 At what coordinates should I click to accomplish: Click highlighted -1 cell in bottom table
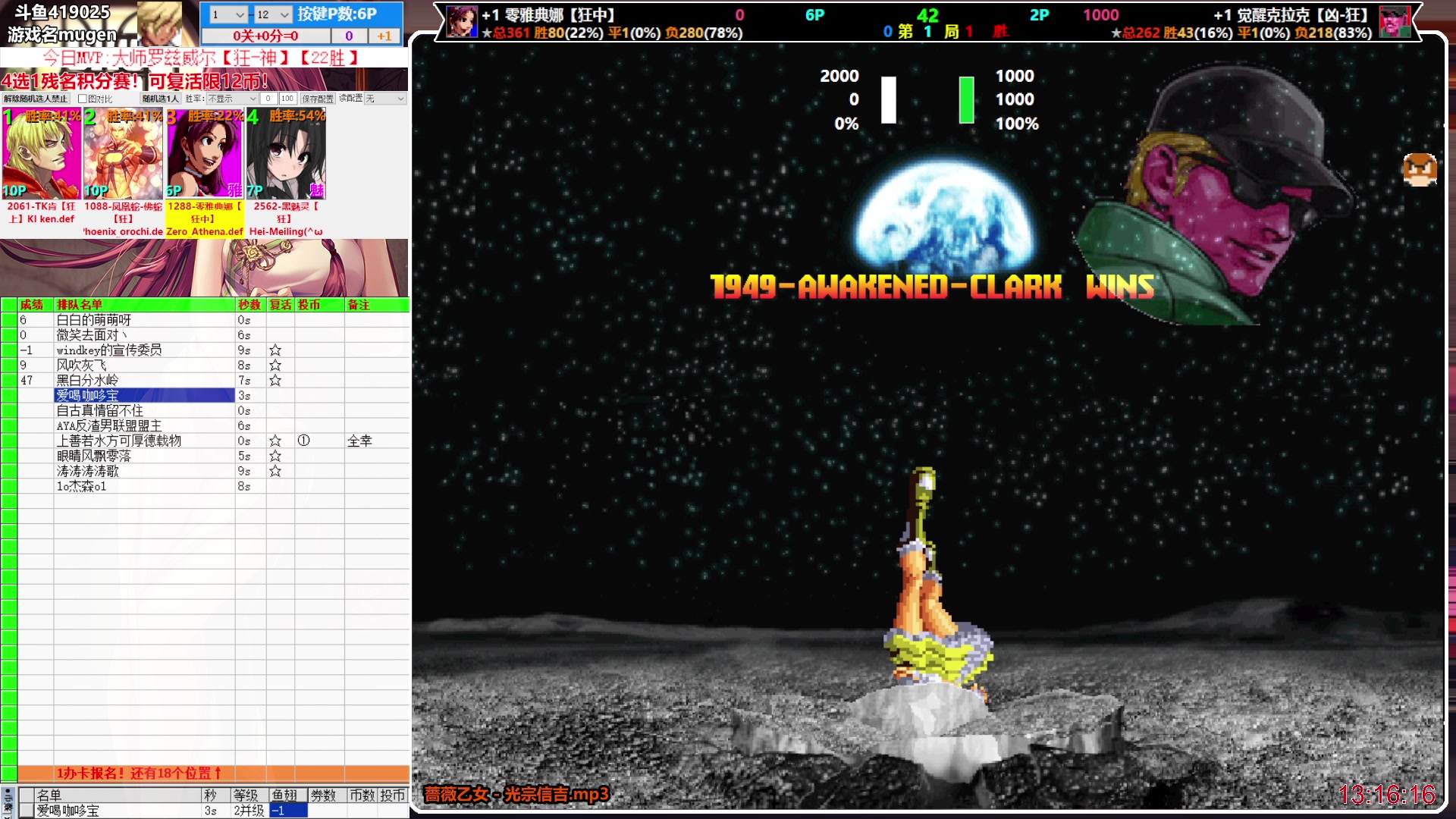click(288, 811)
